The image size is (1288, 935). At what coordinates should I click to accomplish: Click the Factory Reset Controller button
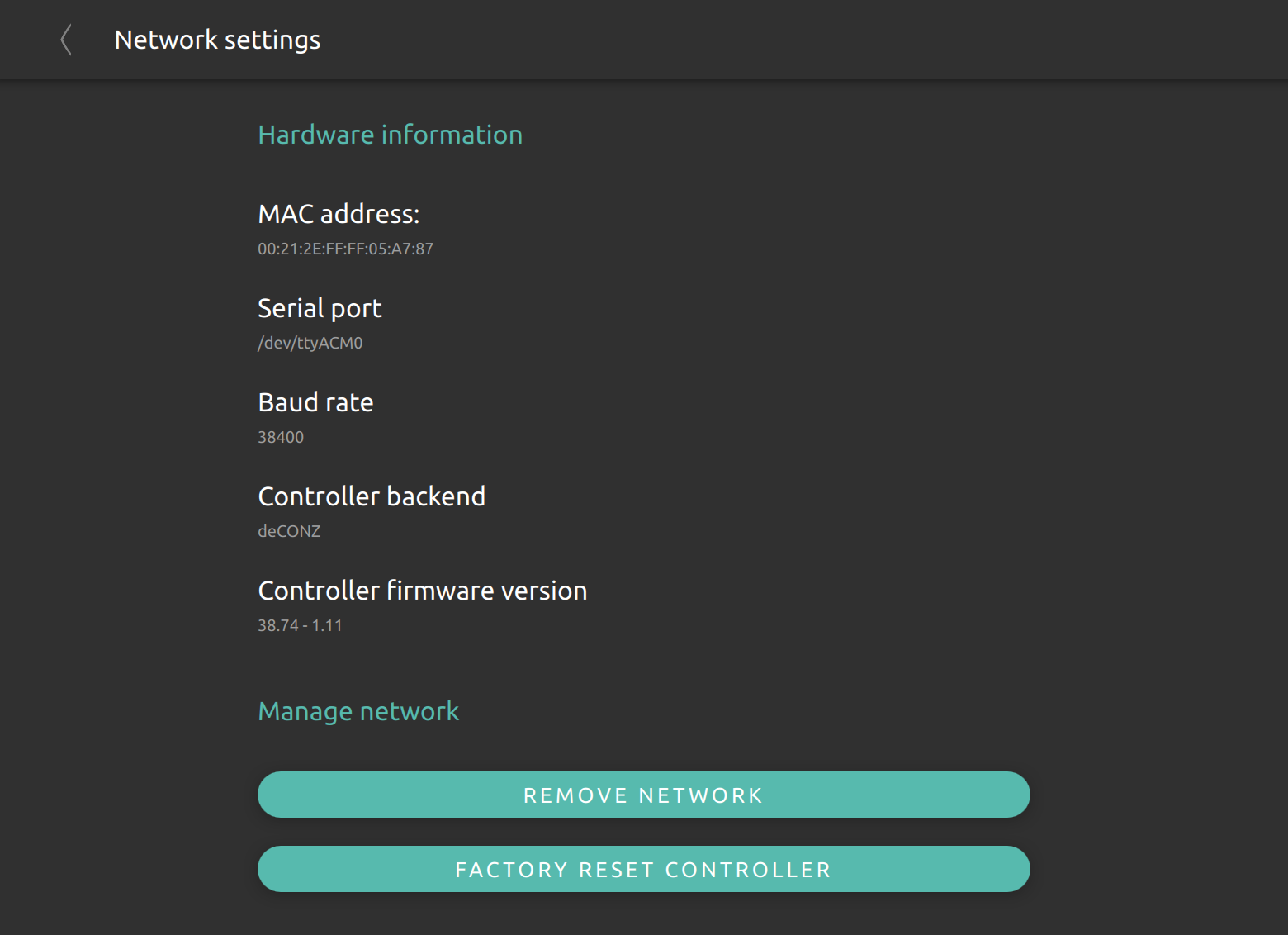point(644,869)
